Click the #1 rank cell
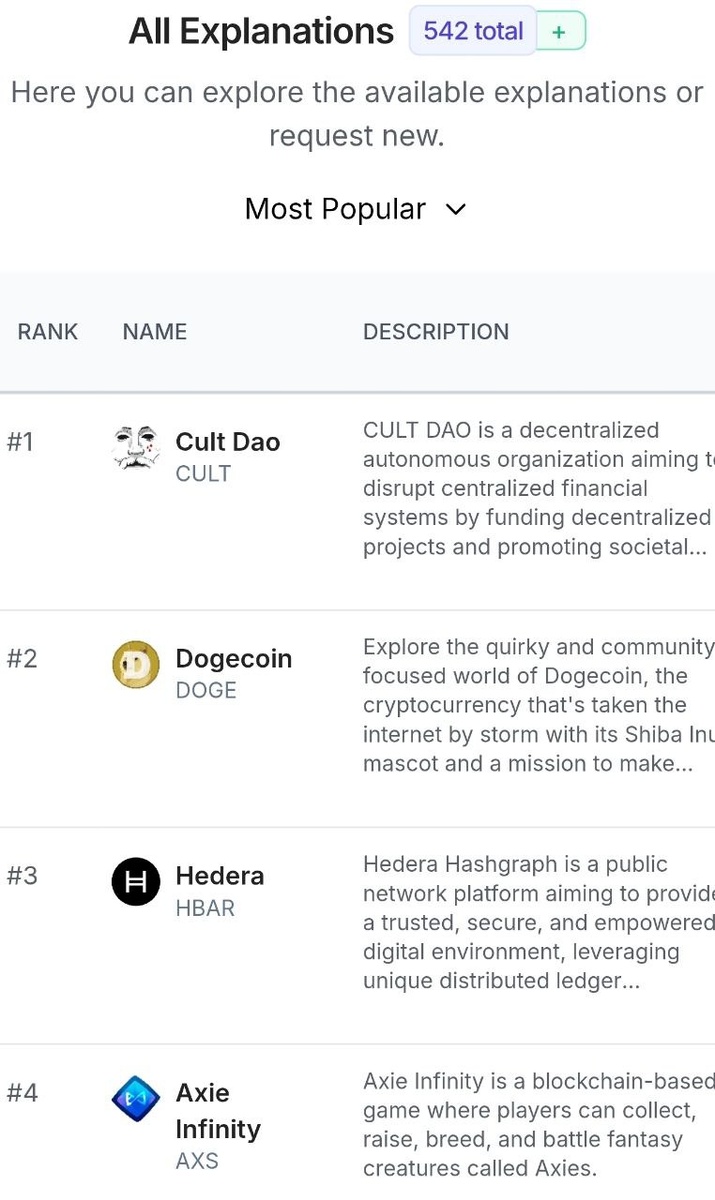The image size is (715, 1200). tap(21, 442)
